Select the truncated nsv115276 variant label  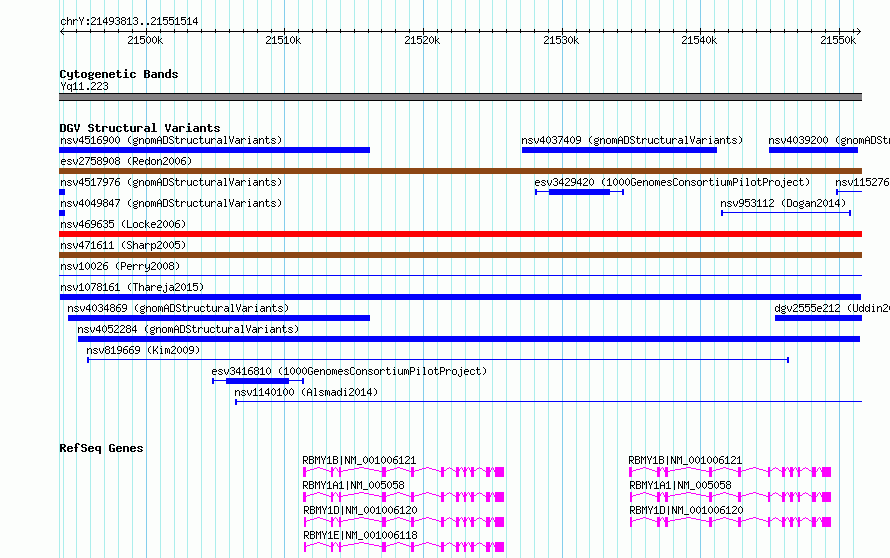862,182
